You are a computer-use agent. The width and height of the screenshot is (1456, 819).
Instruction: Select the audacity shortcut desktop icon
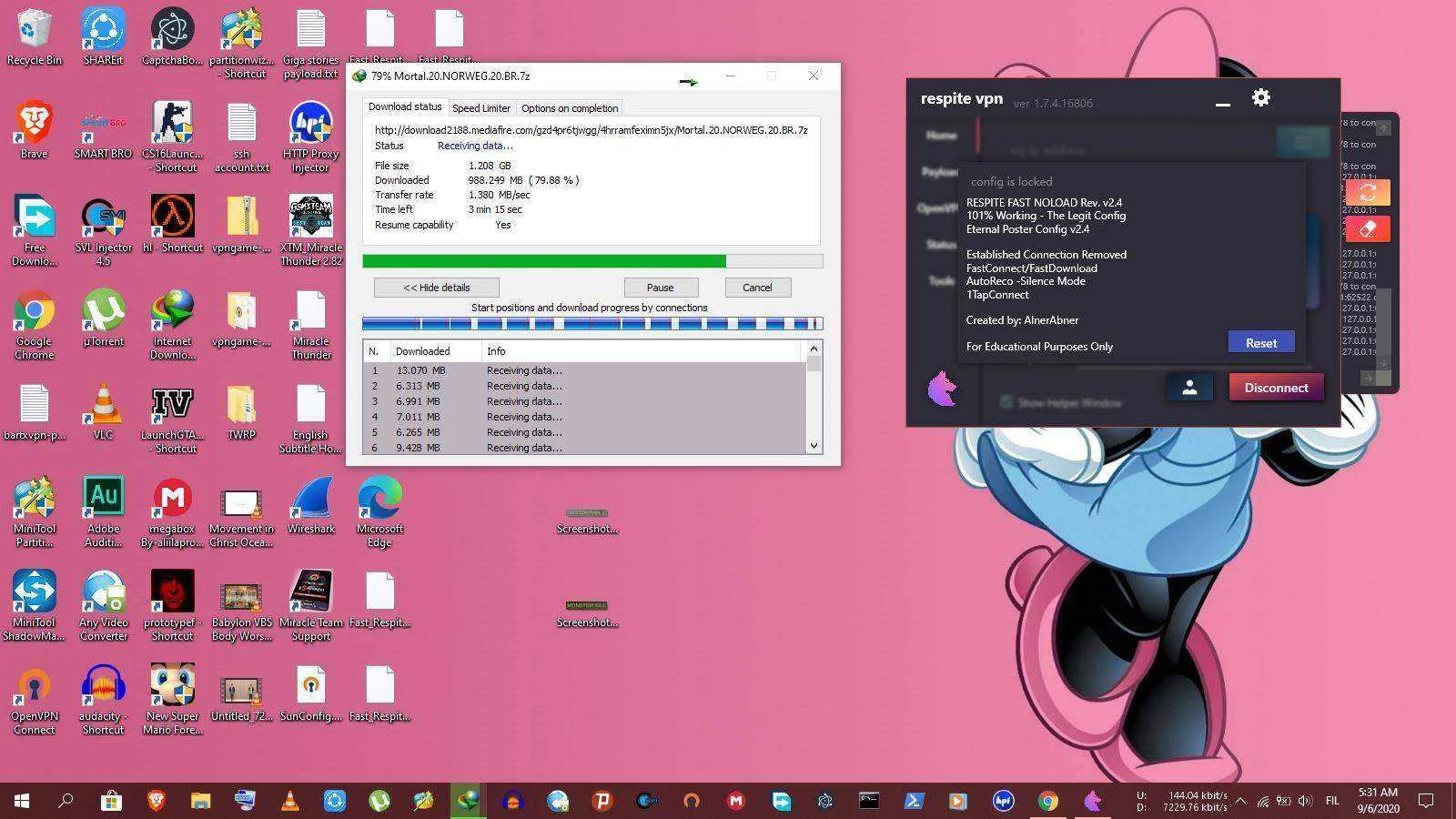[x=103, y=699]
